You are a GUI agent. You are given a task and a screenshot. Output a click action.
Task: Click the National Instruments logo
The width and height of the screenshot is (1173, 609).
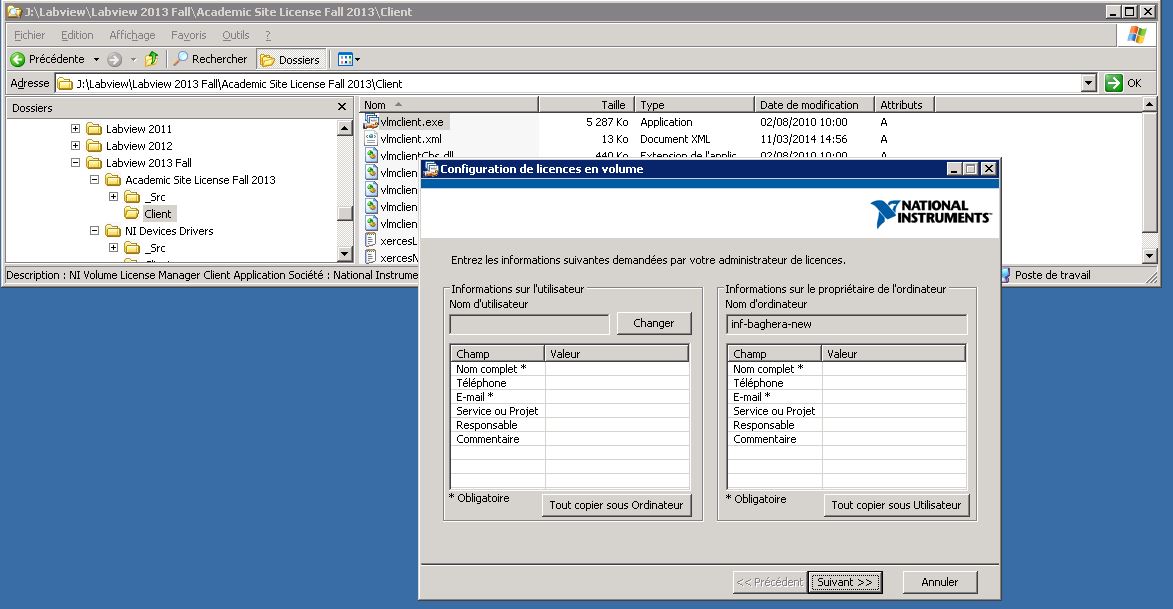931,213
